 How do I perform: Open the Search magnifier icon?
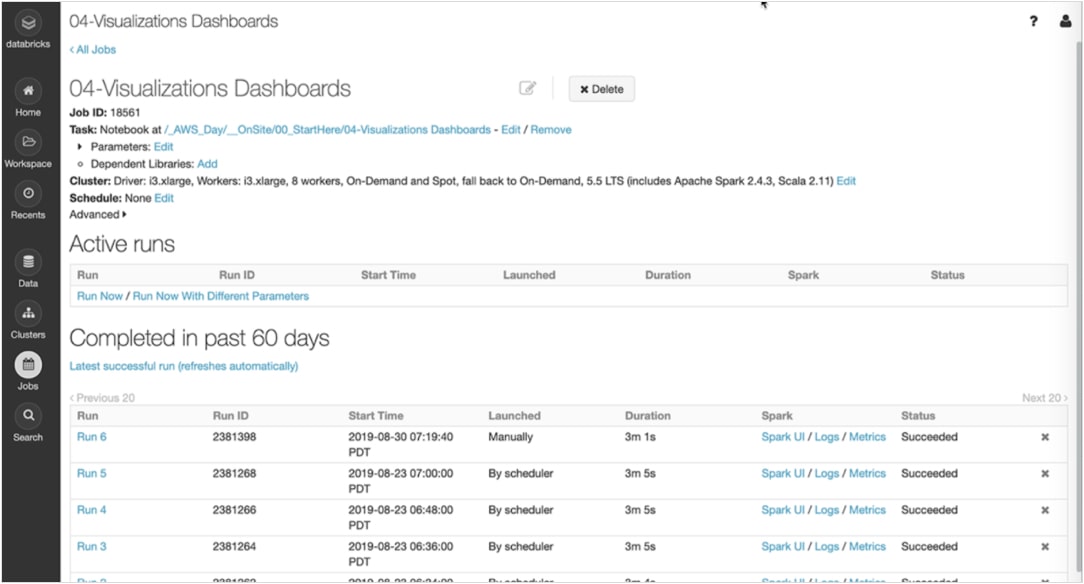(x=28, y=415)
